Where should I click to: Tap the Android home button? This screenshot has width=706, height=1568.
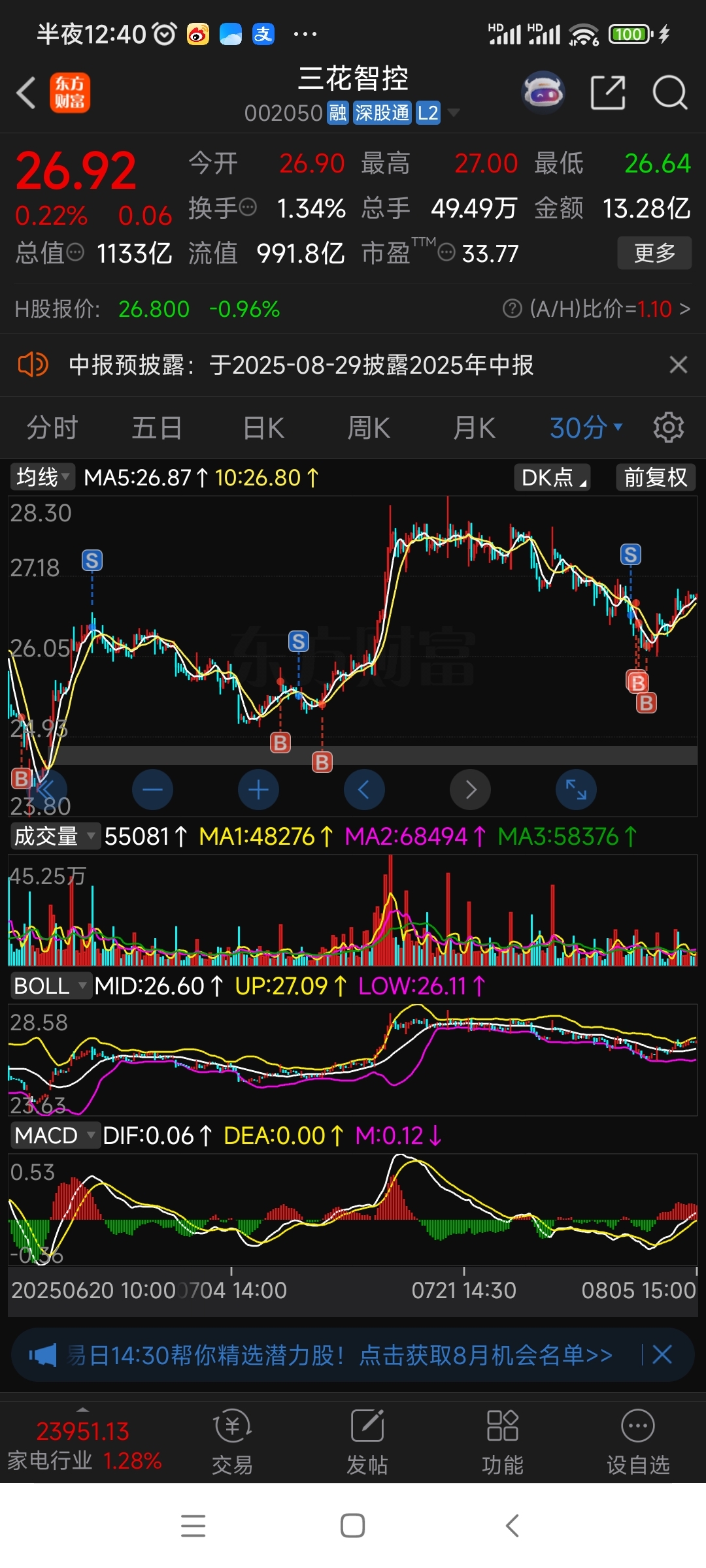[x=353, y=1526]
